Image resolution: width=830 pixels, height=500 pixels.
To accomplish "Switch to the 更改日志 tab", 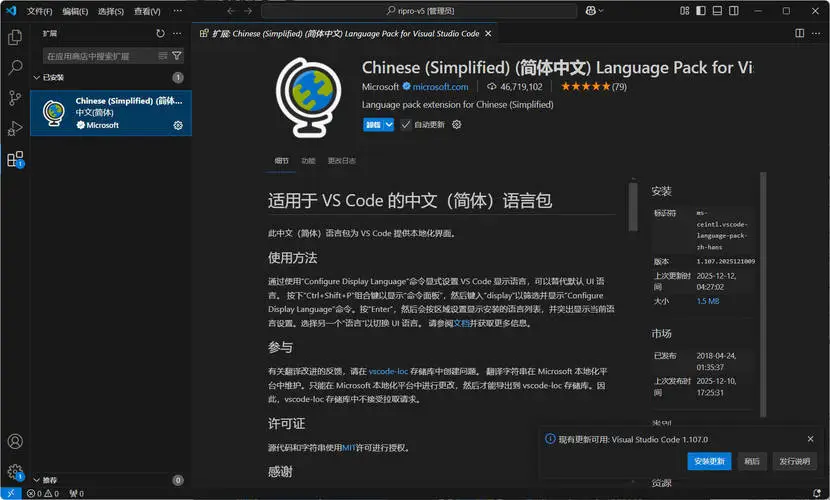I will 341,160.
